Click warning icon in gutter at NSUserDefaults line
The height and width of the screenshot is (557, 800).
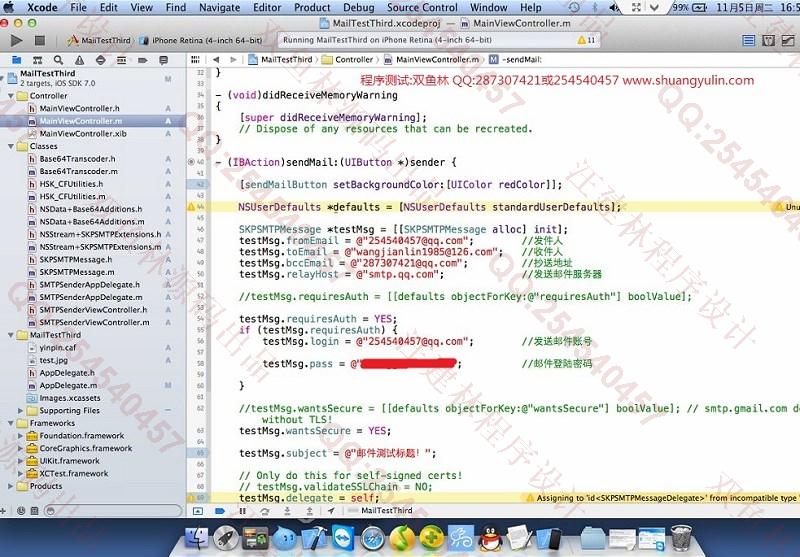[x=191, y=207]
